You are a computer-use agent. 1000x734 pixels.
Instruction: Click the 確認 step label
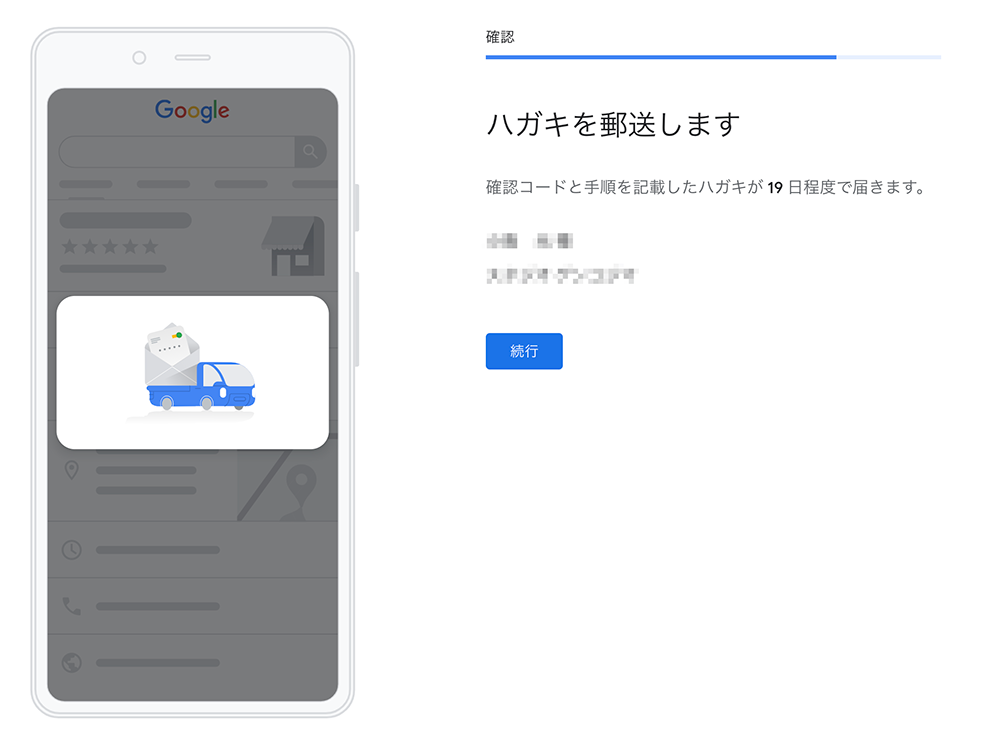click(x=500, y=37)
